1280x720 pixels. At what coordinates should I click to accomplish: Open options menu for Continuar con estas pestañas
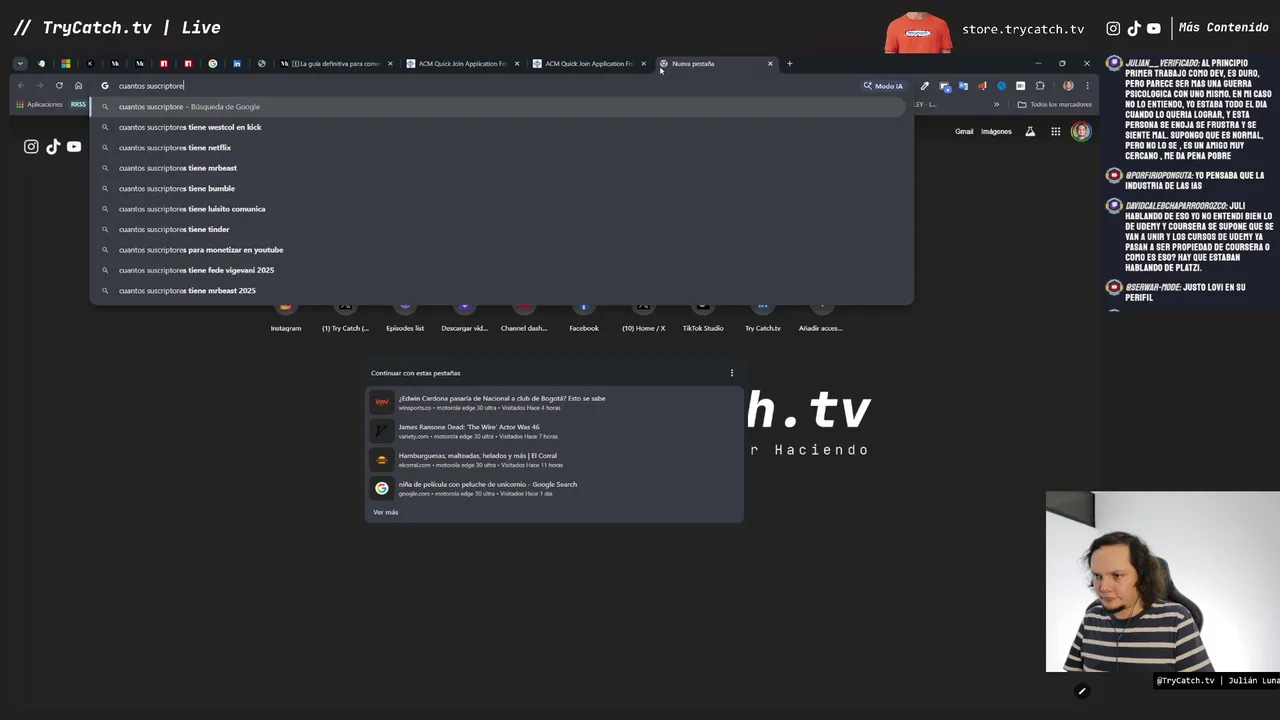(x=731, y=373)
